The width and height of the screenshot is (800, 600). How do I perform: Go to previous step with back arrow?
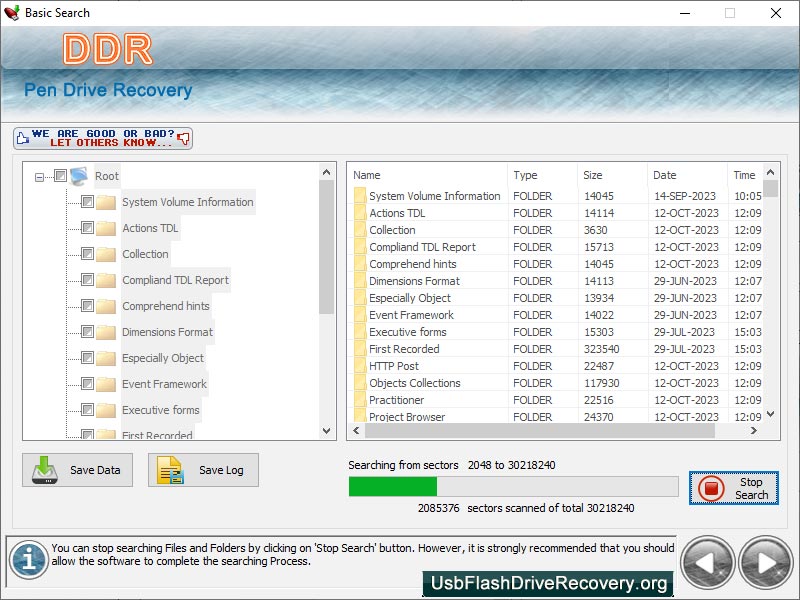707,563
